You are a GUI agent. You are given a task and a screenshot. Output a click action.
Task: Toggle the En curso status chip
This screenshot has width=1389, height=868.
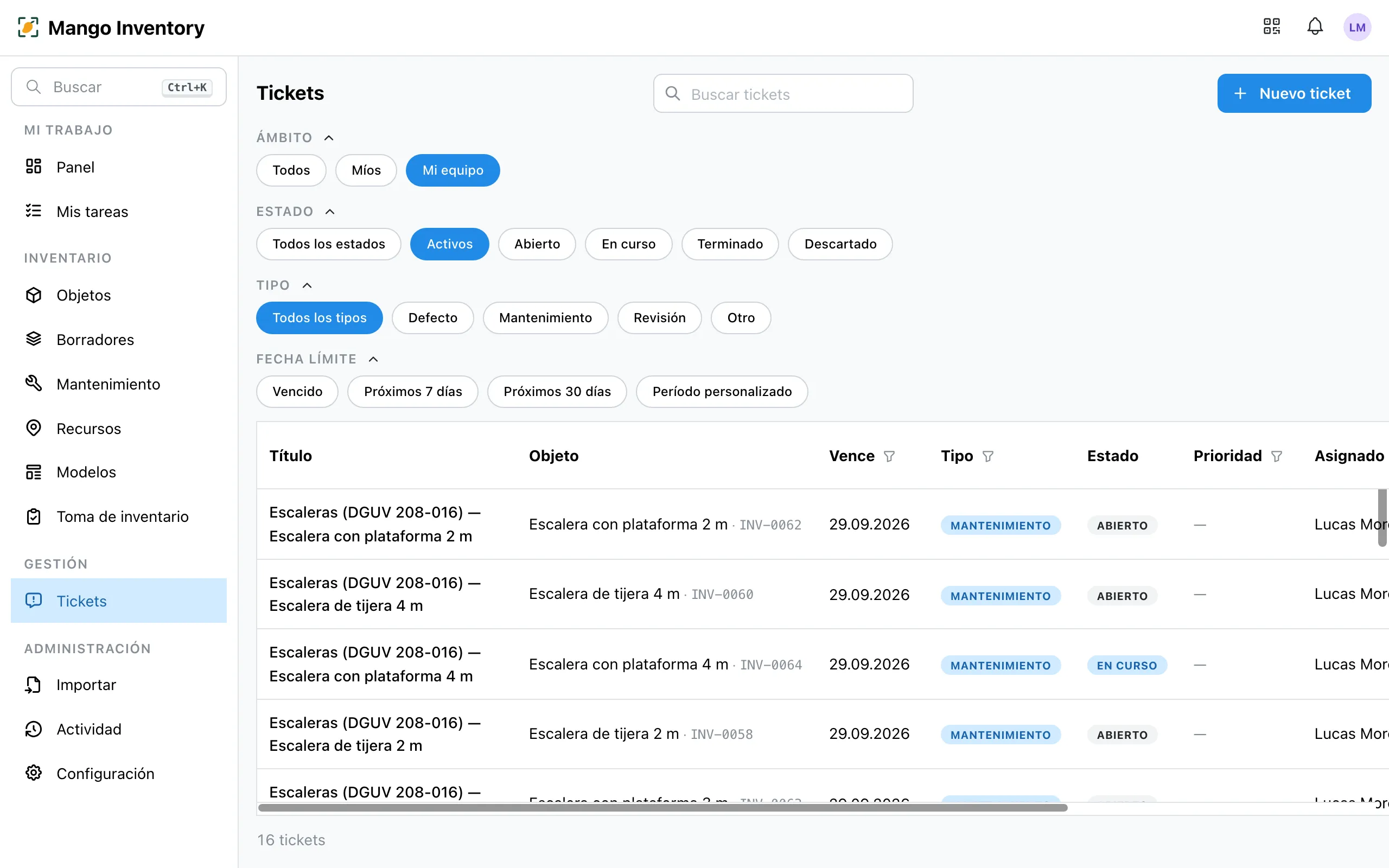coord(628,244)
